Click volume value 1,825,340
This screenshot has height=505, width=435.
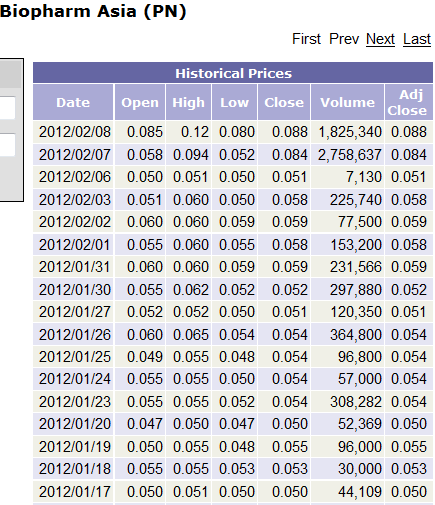[x=350, y=132]
